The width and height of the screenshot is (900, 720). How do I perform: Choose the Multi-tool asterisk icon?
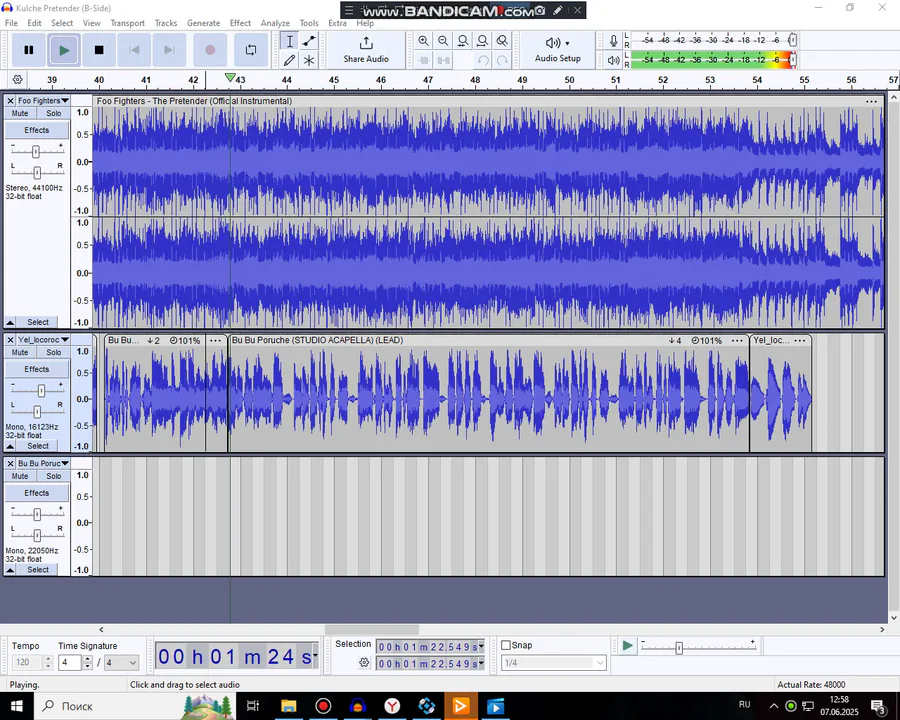[309, 60]
